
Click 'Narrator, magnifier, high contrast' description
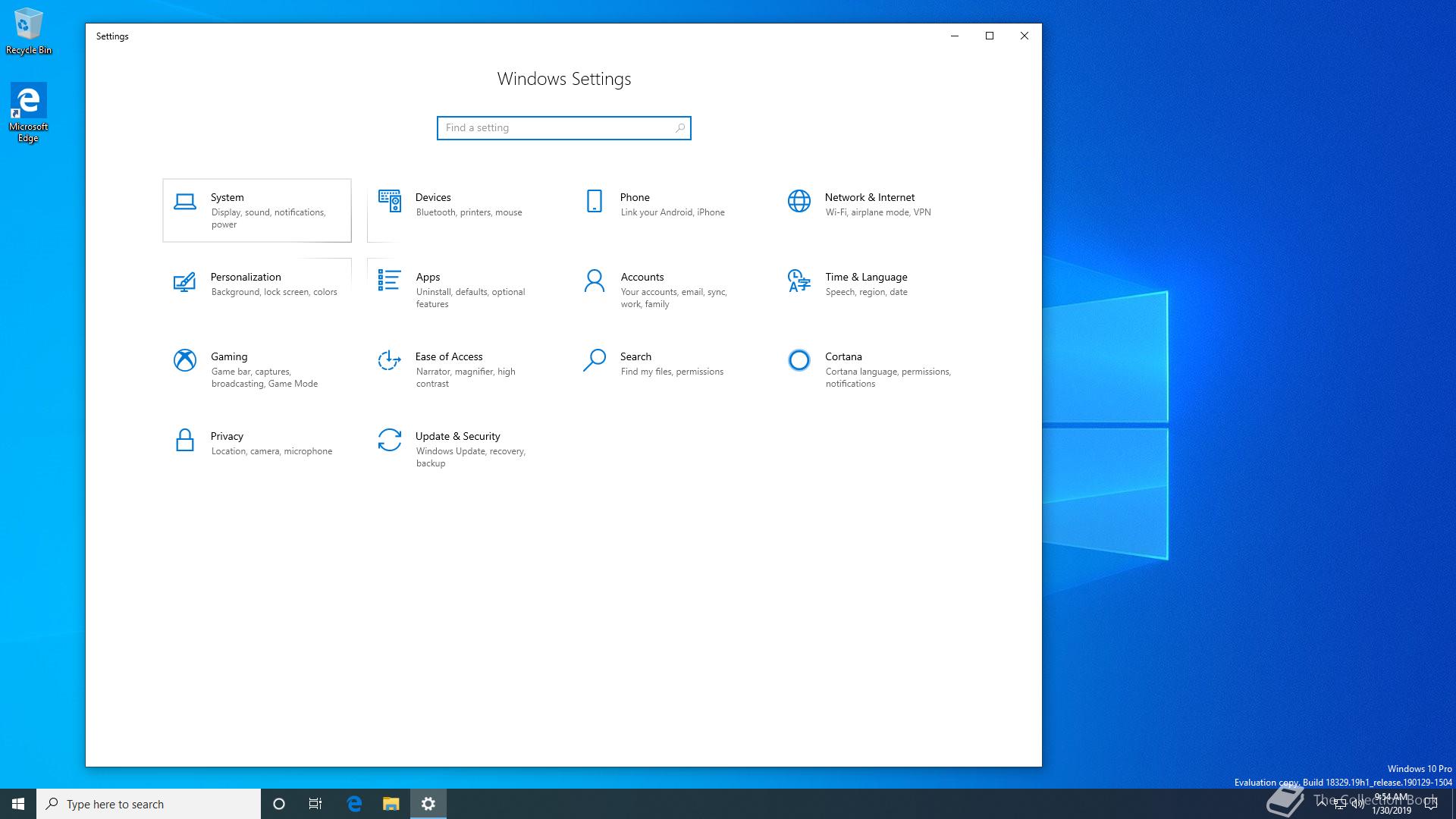(x=466, y=378)
